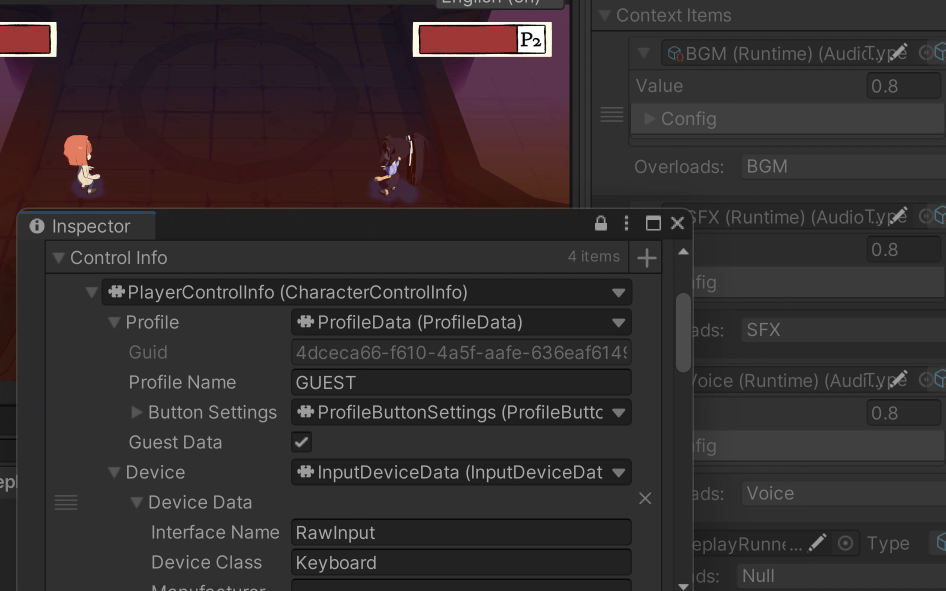Viewport: 946px width, 591px height.
Task: Edit the SFX (Runtime) reference with pencil
Action: 898,216
